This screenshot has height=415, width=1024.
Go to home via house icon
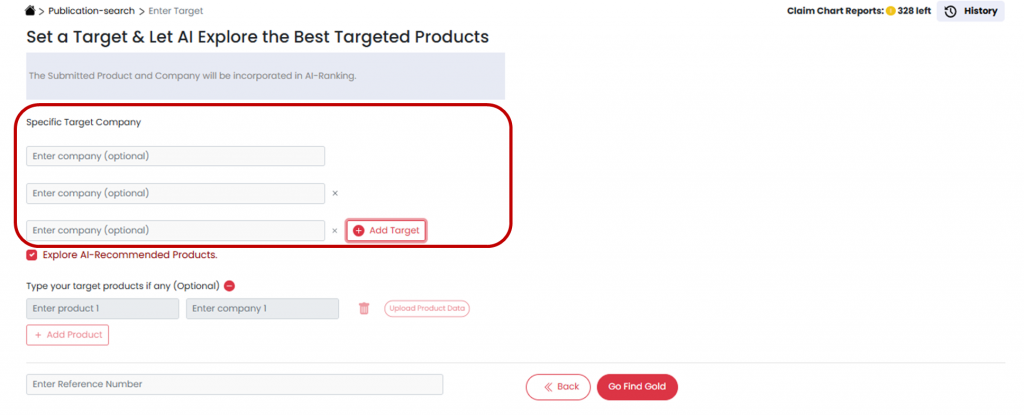tap(30, 10)
